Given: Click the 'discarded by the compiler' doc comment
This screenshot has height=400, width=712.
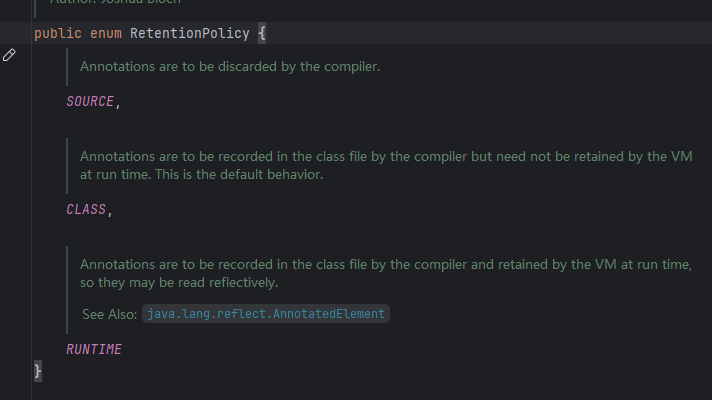Looking at the screenshot, I should coord(299,66).
